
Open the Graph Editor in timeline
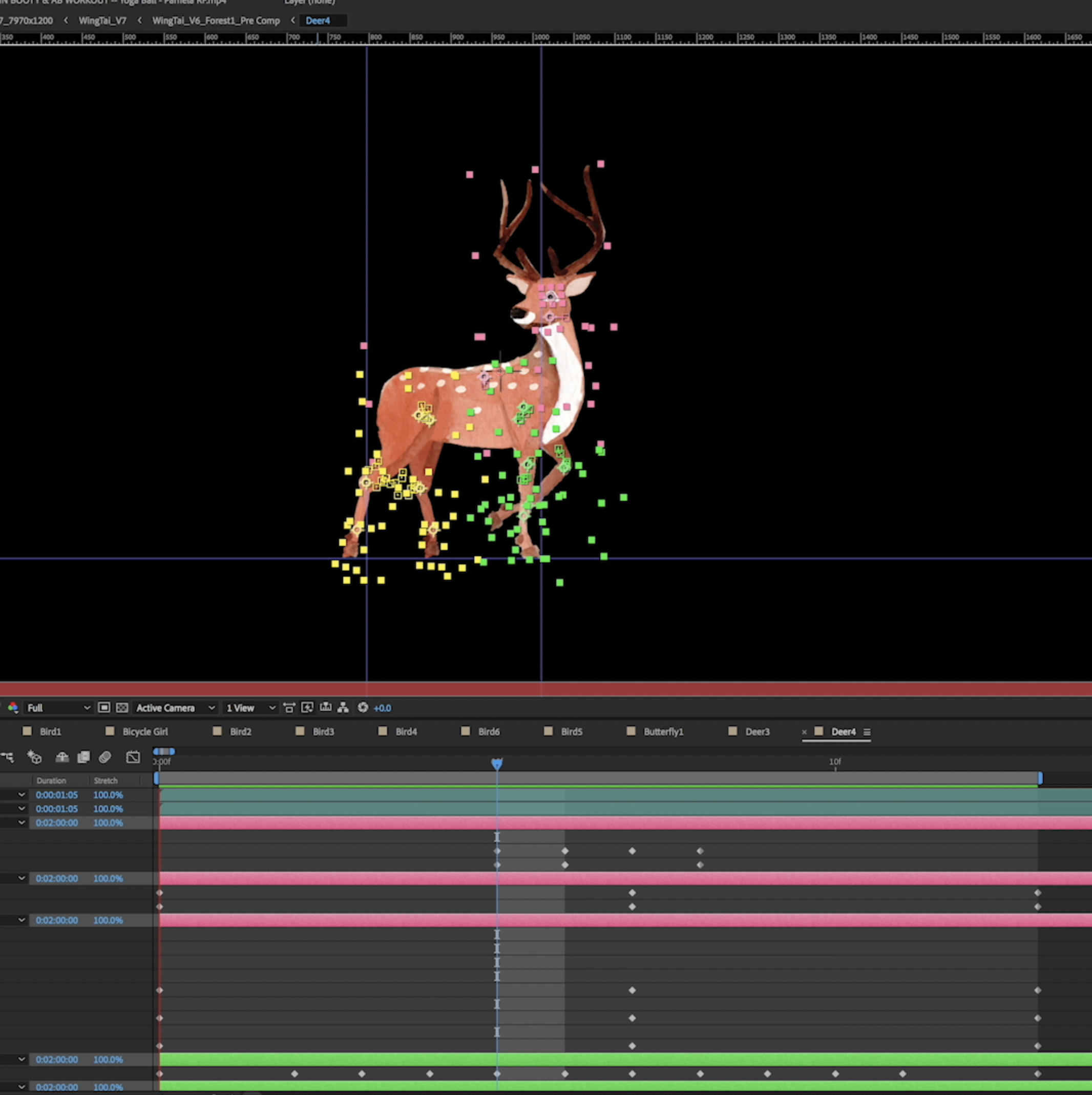[133, 757]
